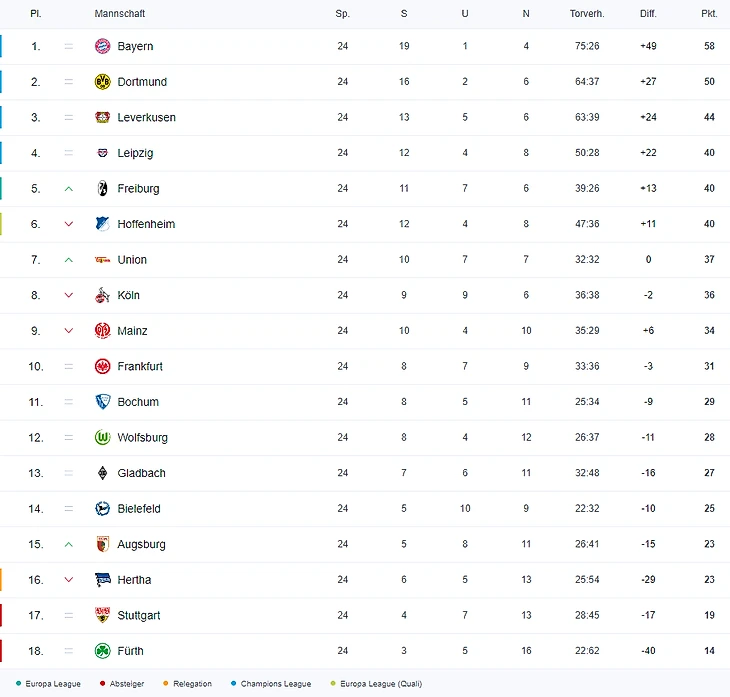Open the Köln club logo
The image size is (730, 697).
coord(102,295)
